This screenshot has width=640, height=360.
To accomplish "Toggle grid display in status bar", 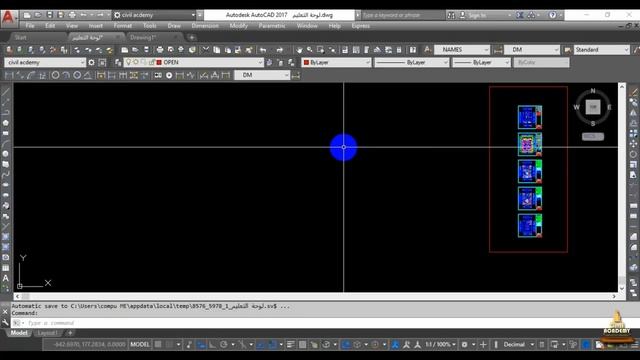I will pyautogui.click(x=158, y=344).
